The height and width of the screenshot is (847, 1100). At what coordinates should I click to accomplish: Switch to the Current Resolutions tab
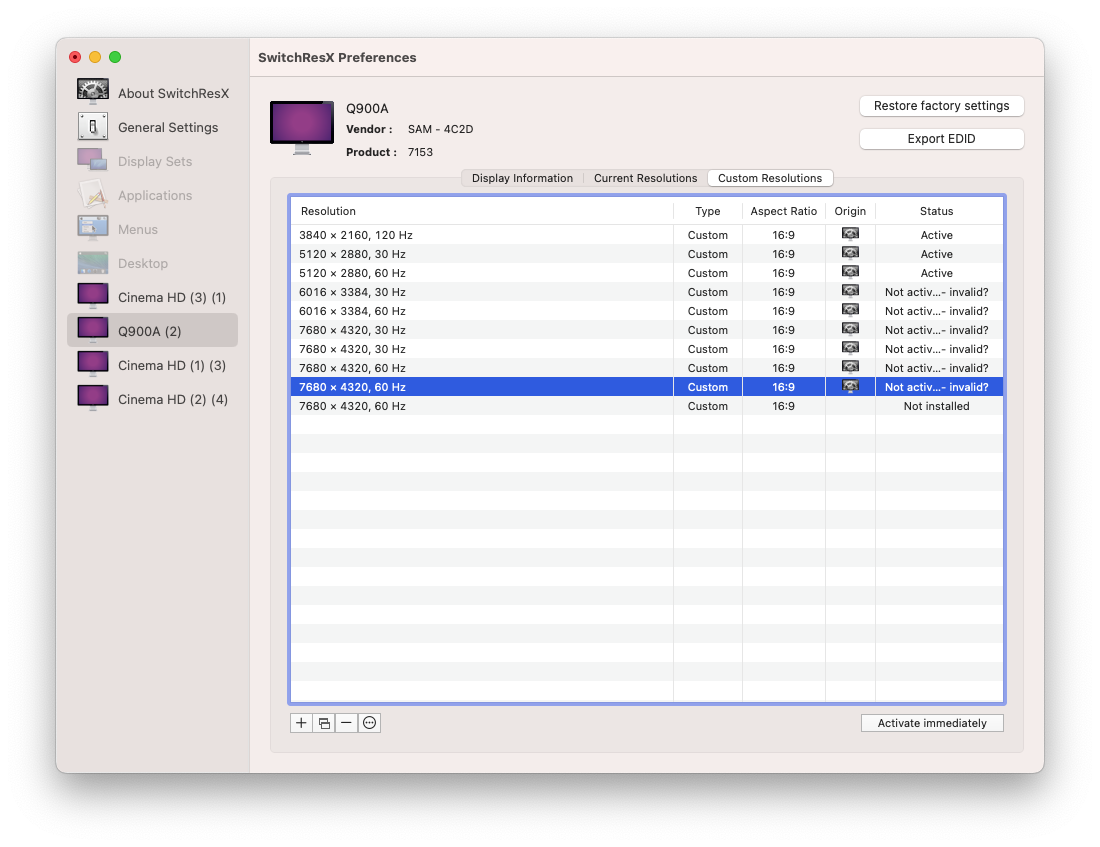[x=645, y=178]
